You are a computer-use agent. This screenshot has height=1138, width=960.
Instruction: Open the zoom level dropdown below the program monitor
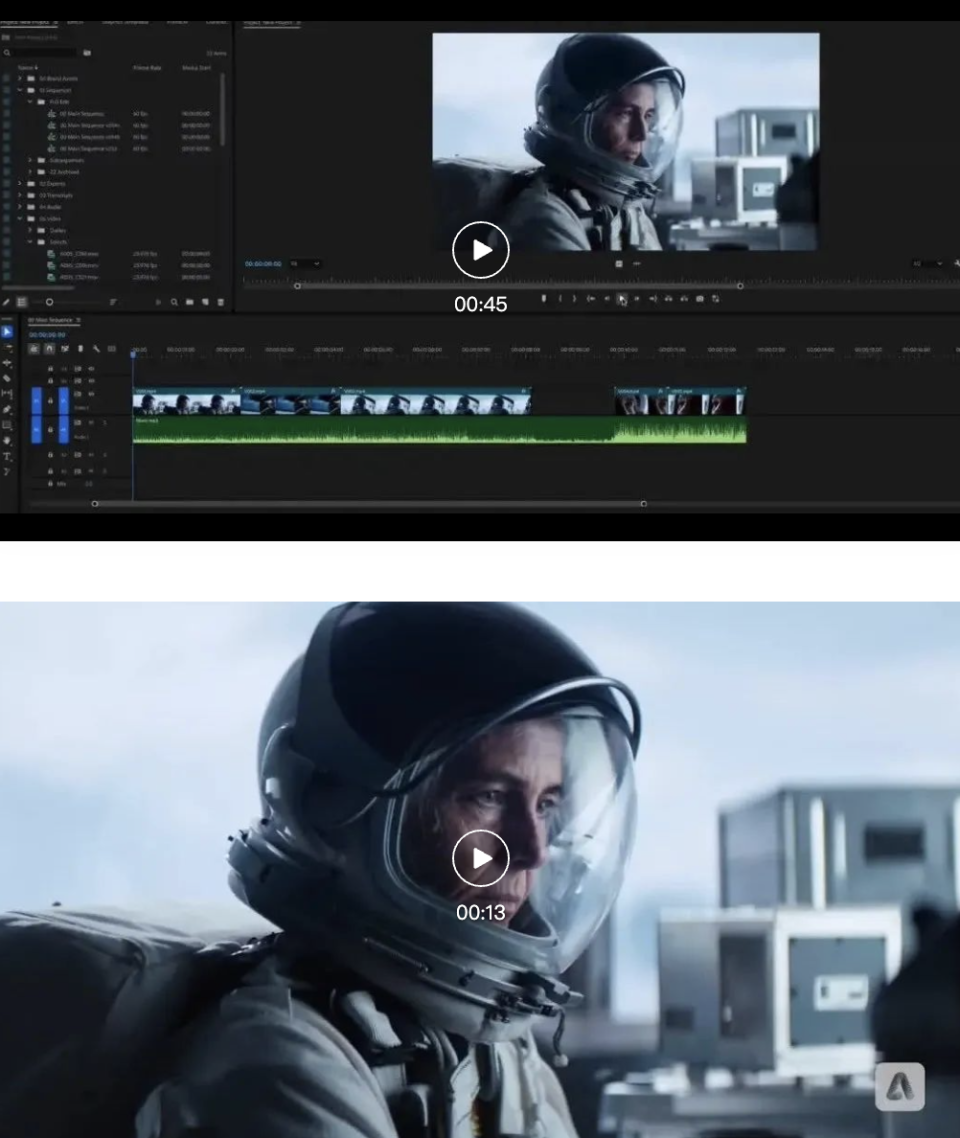(305, 264)
